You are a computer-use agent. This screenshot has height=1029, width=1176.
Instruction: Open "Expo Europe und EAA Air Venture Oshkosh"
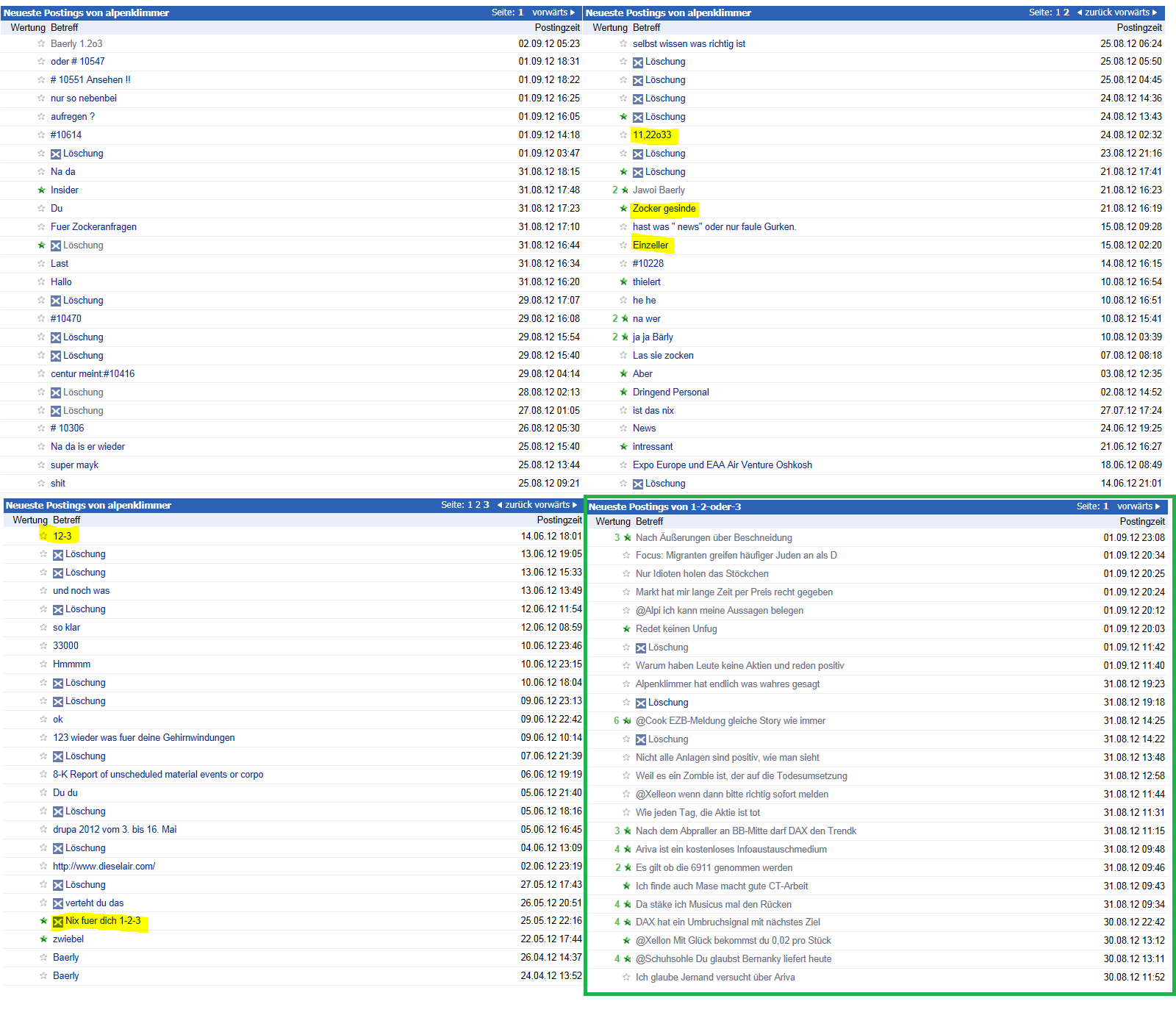point(723,465)
